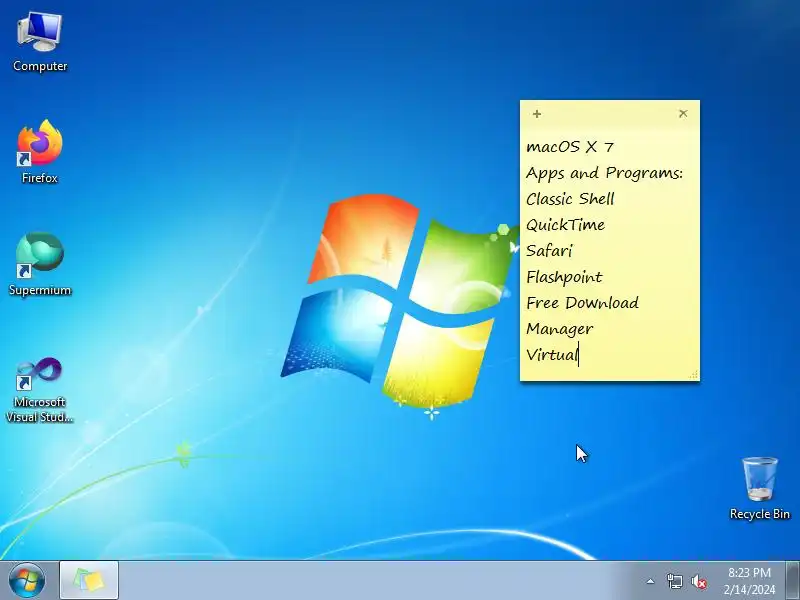
Task: Click the 'Free Download' note line
Action: point(582,303)
